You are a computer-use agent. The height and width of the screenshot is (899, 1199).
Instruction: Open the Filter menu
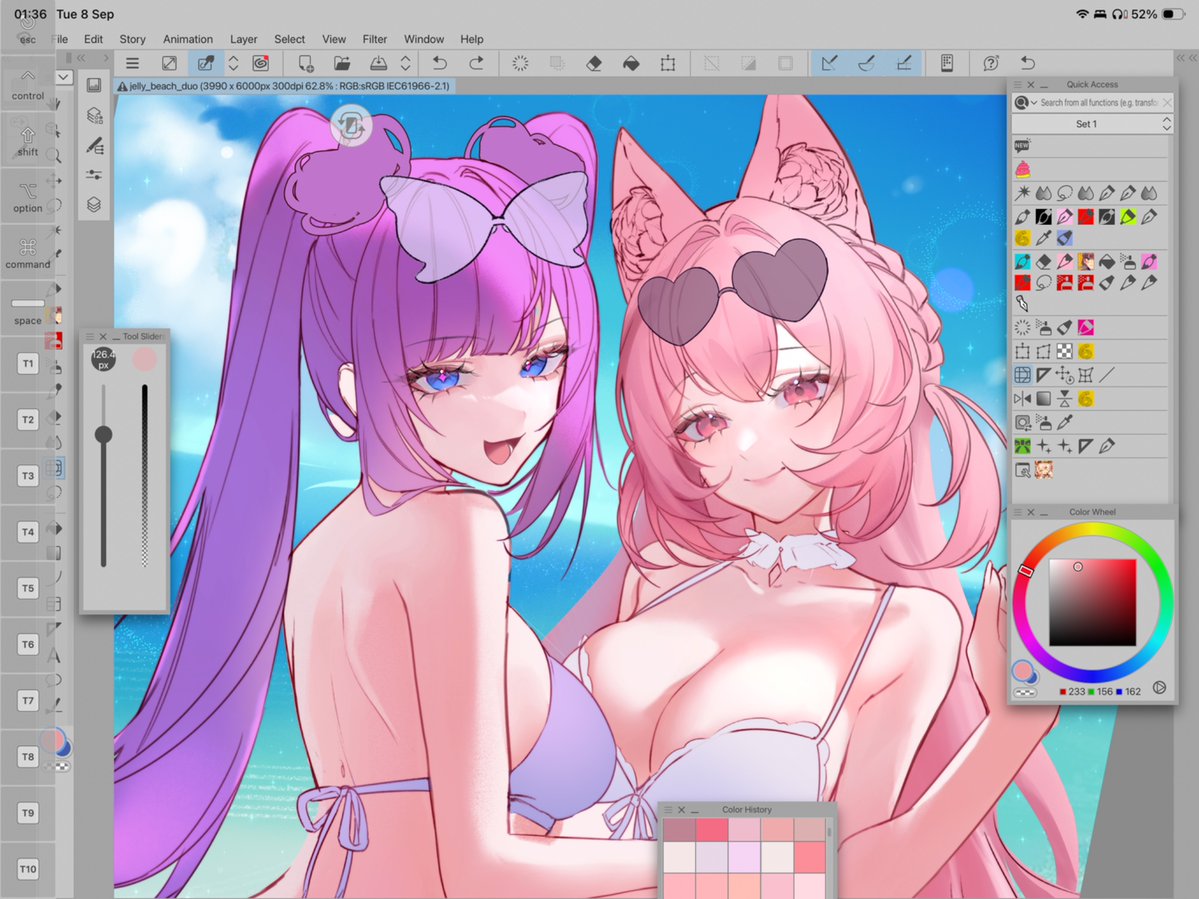tap(375, 39)
